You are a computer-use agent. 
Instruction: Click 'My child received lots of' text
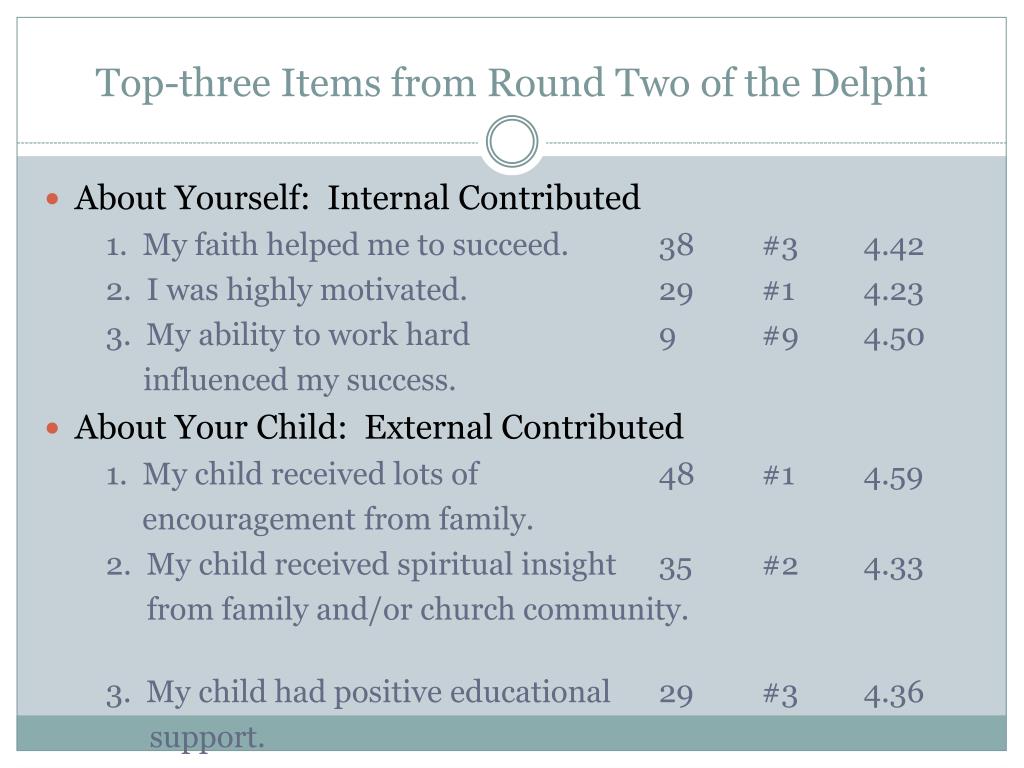(x=311, y=474)
